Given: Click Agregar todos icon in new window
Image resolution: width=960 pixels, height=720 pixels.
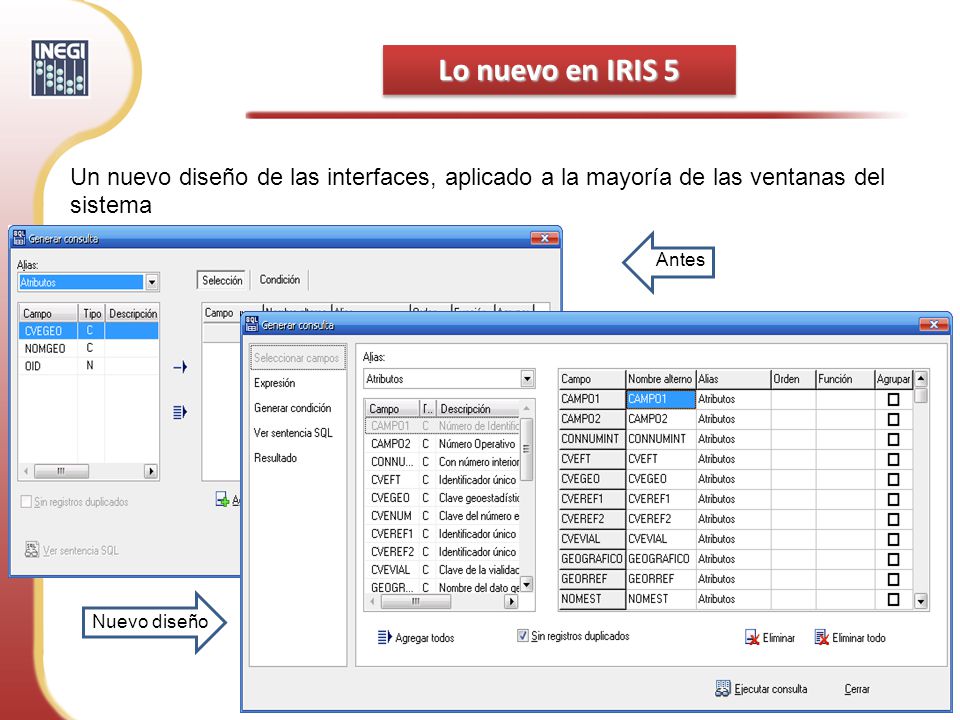Looking at the screenshot, I should click(x=384, y=637).
